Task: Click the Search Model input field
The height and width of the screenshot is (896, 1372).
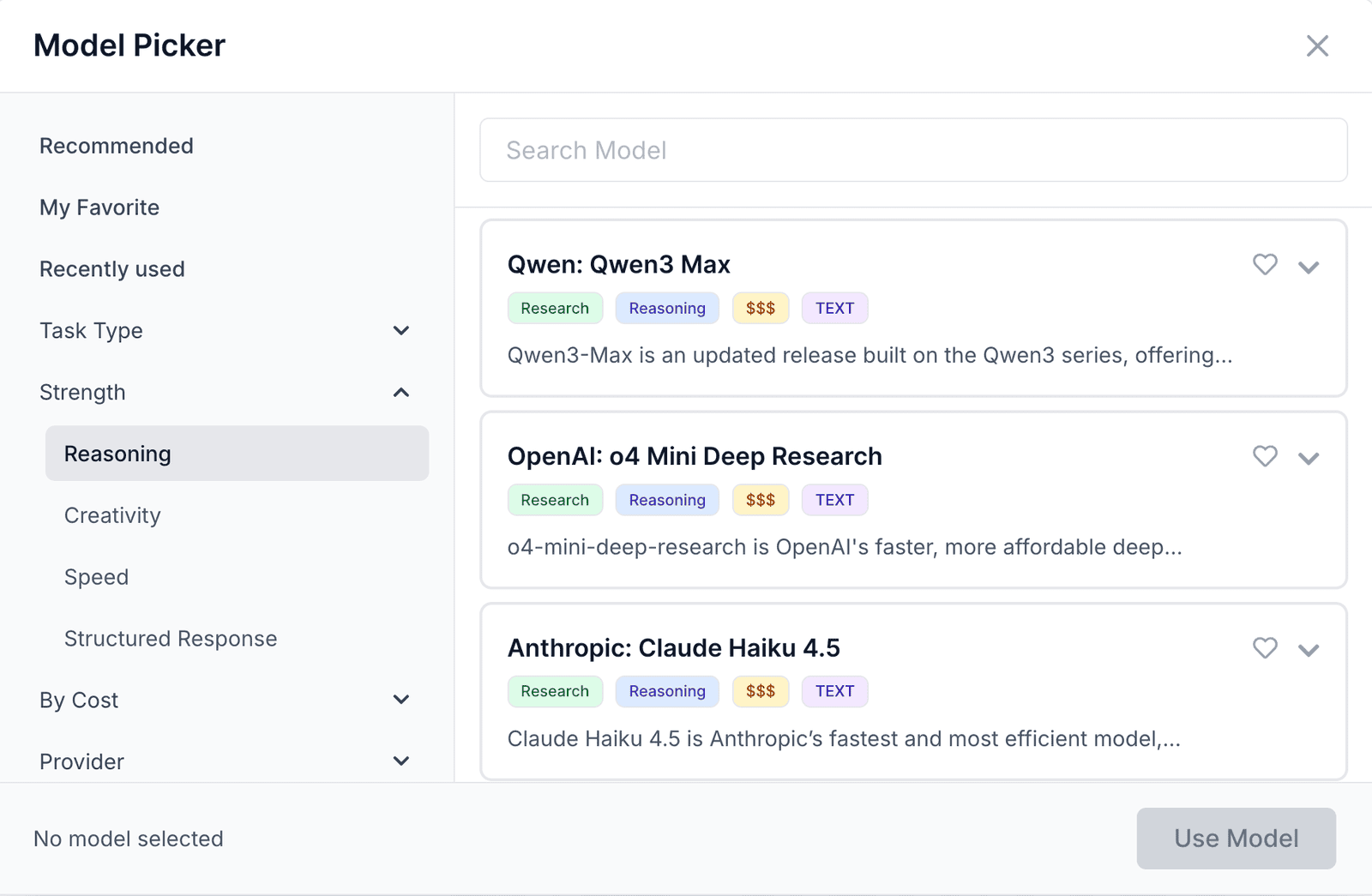Action: pyautogui.click(x=913, y=150)
